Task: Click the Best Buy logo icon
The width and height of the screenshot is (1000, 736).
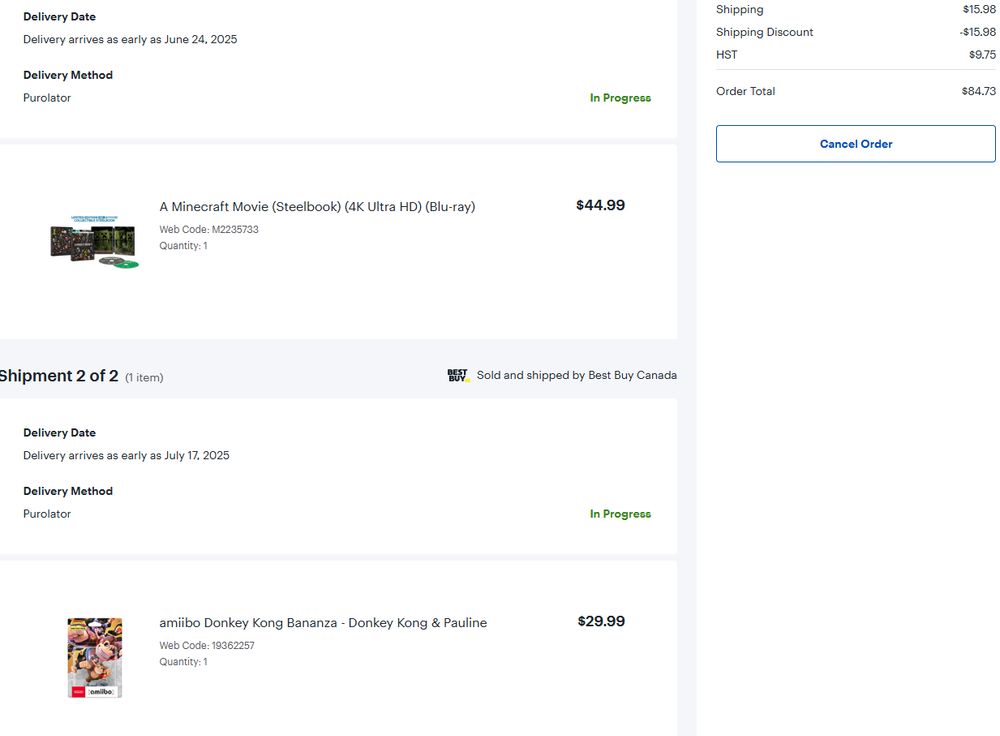Action: (x=458, y=376)
